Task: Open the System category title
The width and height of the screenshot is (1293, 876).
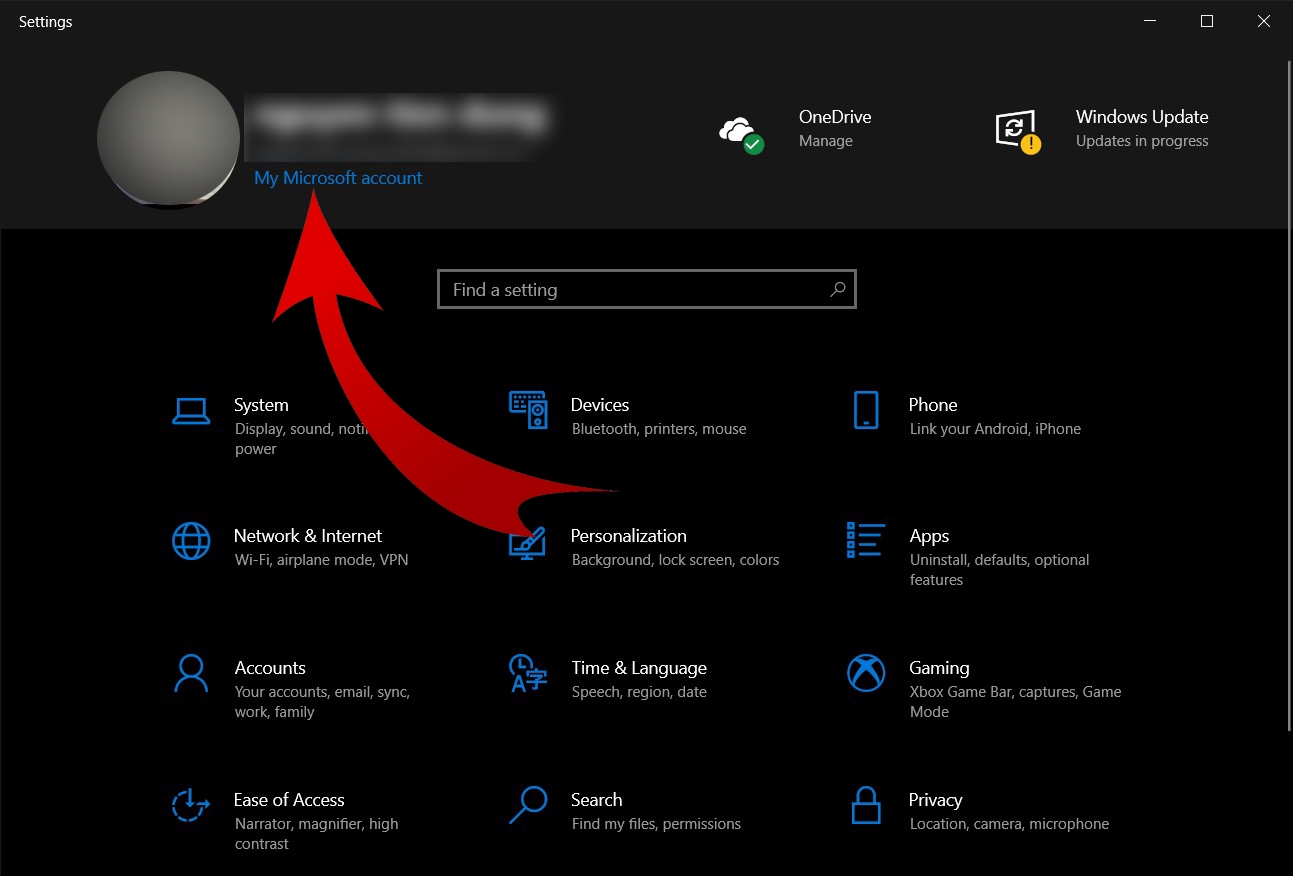Action: [261, 405]
